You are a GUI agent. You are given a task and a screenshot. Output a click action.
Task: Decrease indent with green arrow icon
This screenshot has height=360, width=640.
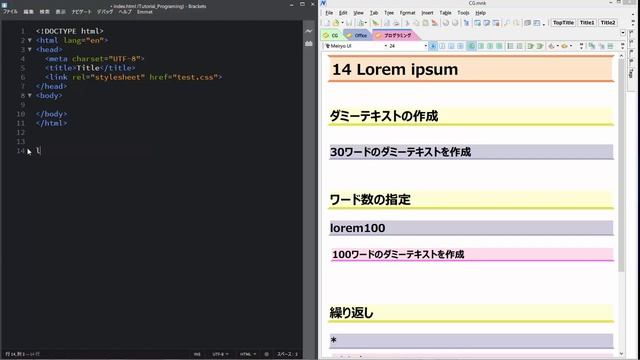click(530, 46)
